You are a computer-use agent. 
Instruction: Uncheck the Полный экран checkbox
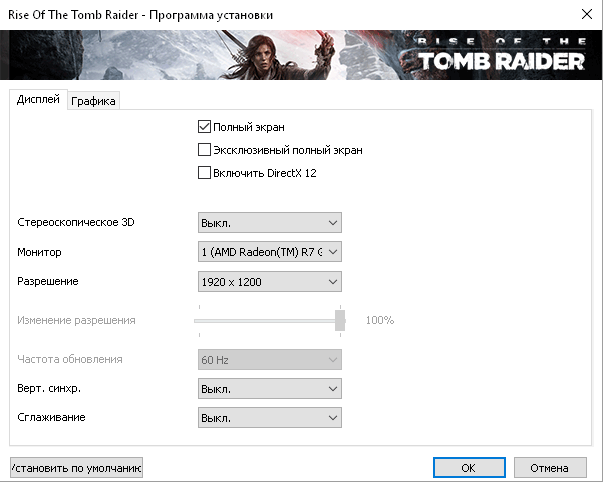[204, 127]
